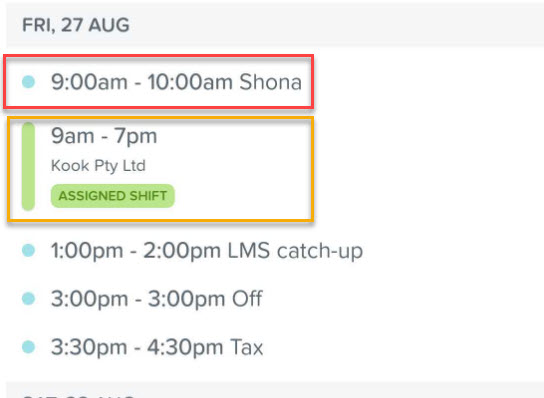Click the red-outlined Shona event card
This screenshot has height=398, width=544.
click(159, 82)
